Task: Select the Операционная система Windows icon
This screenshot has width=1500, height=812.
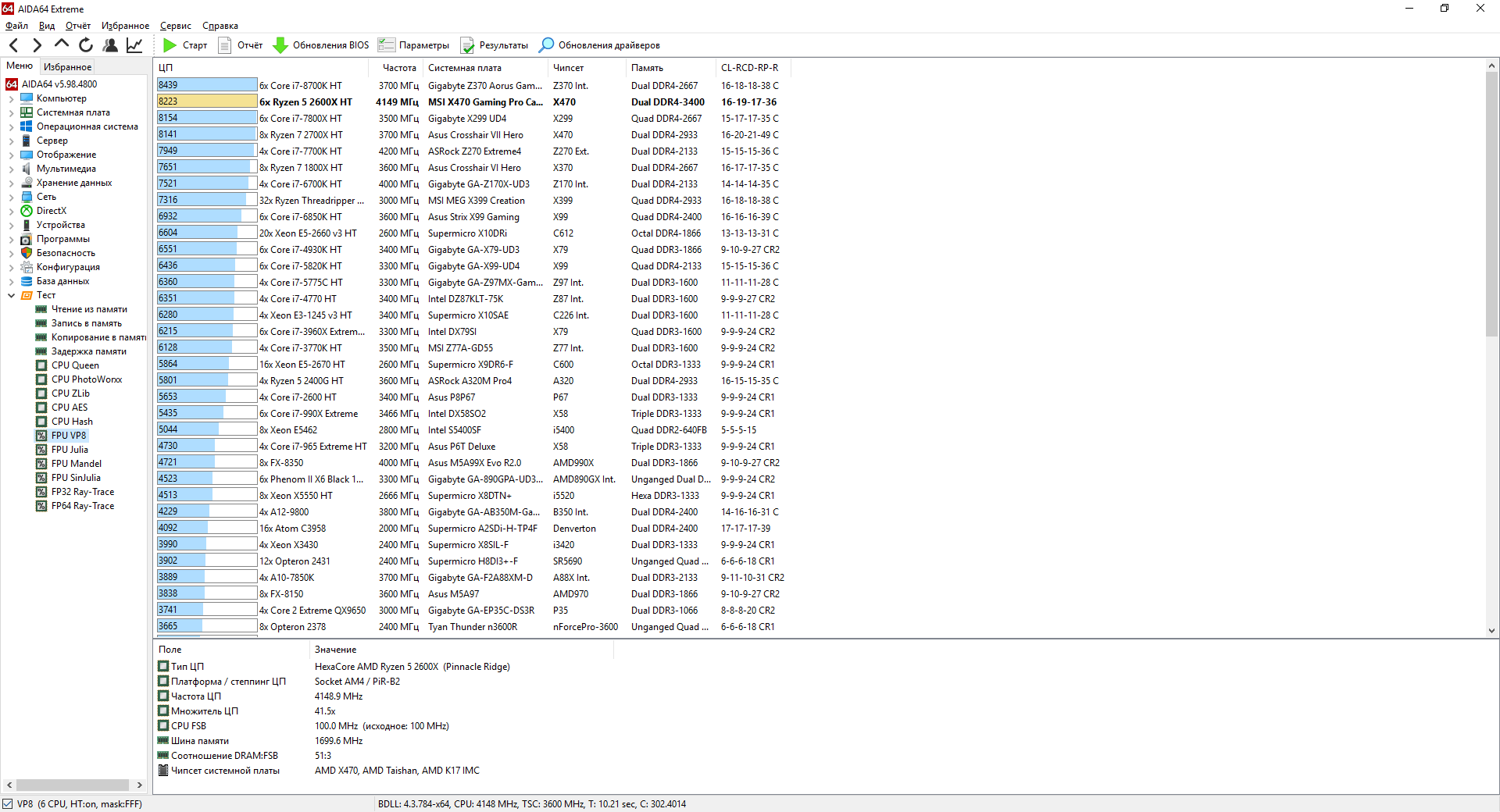Action: (27, 126)
